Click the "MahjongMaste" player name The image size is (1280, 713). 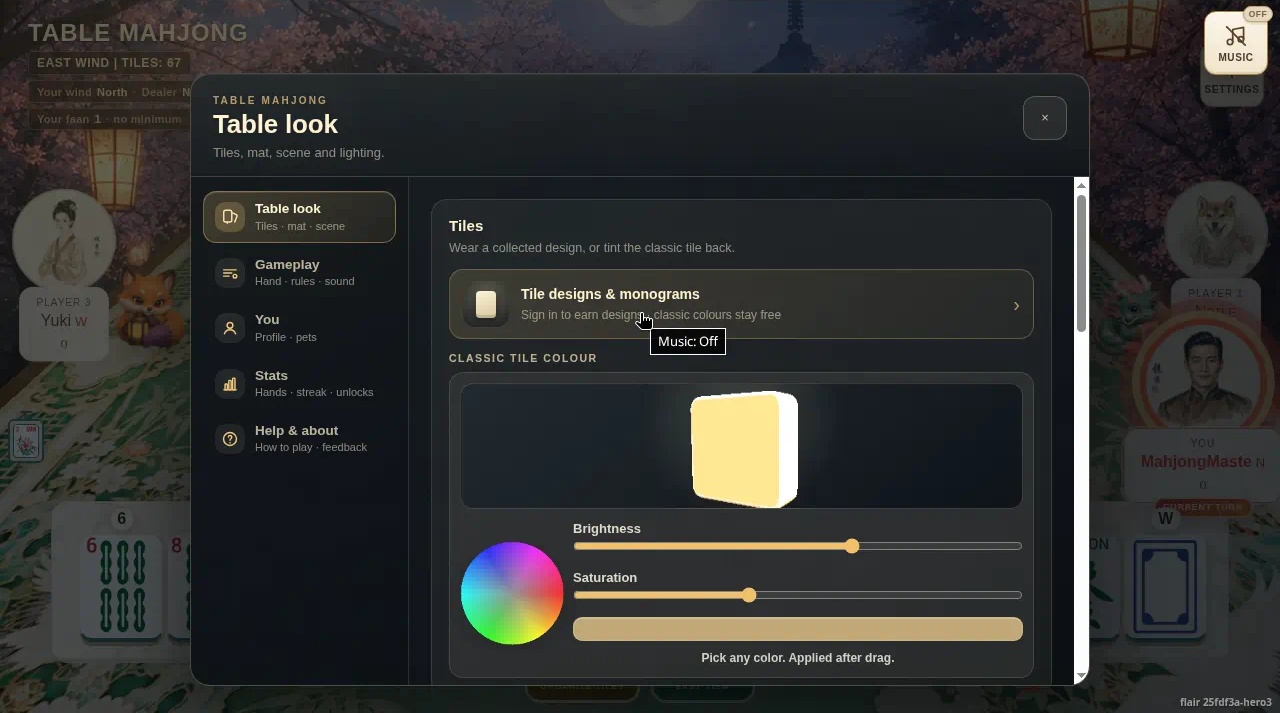pyautogui.click(x=1196, y=462)
